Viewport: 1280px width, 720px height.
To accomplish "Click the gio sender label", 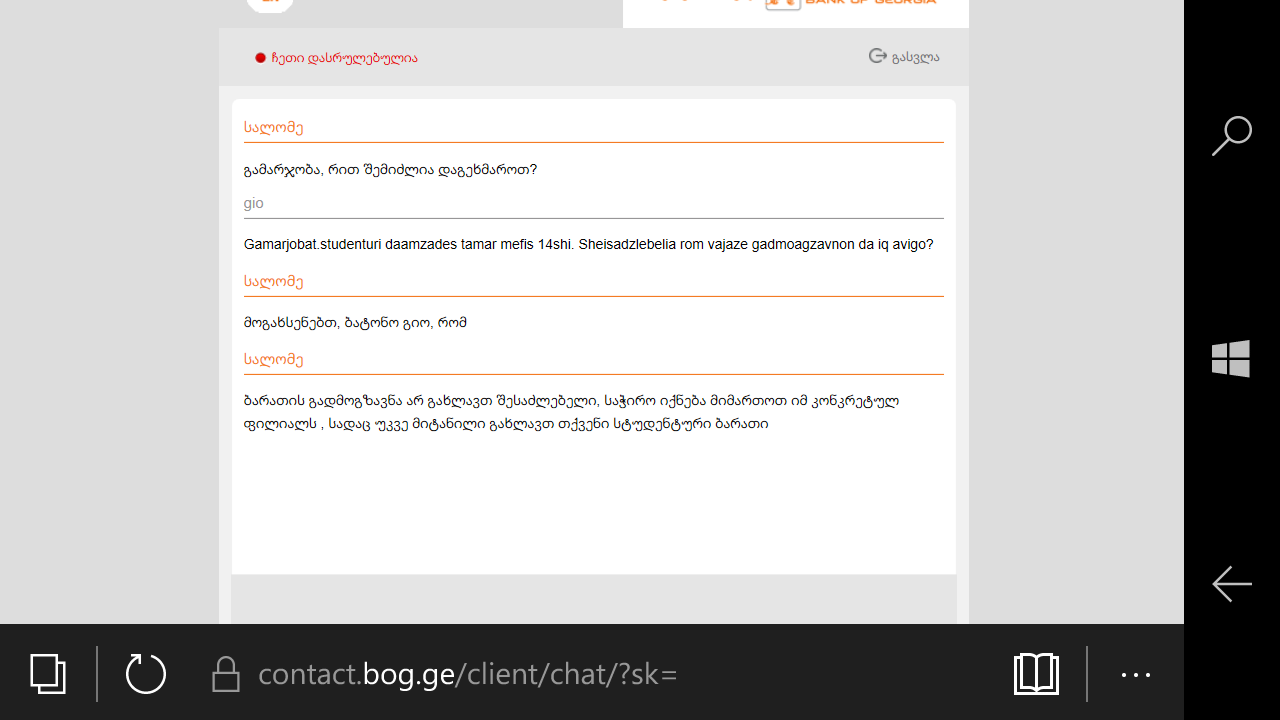I will point(254,203).
